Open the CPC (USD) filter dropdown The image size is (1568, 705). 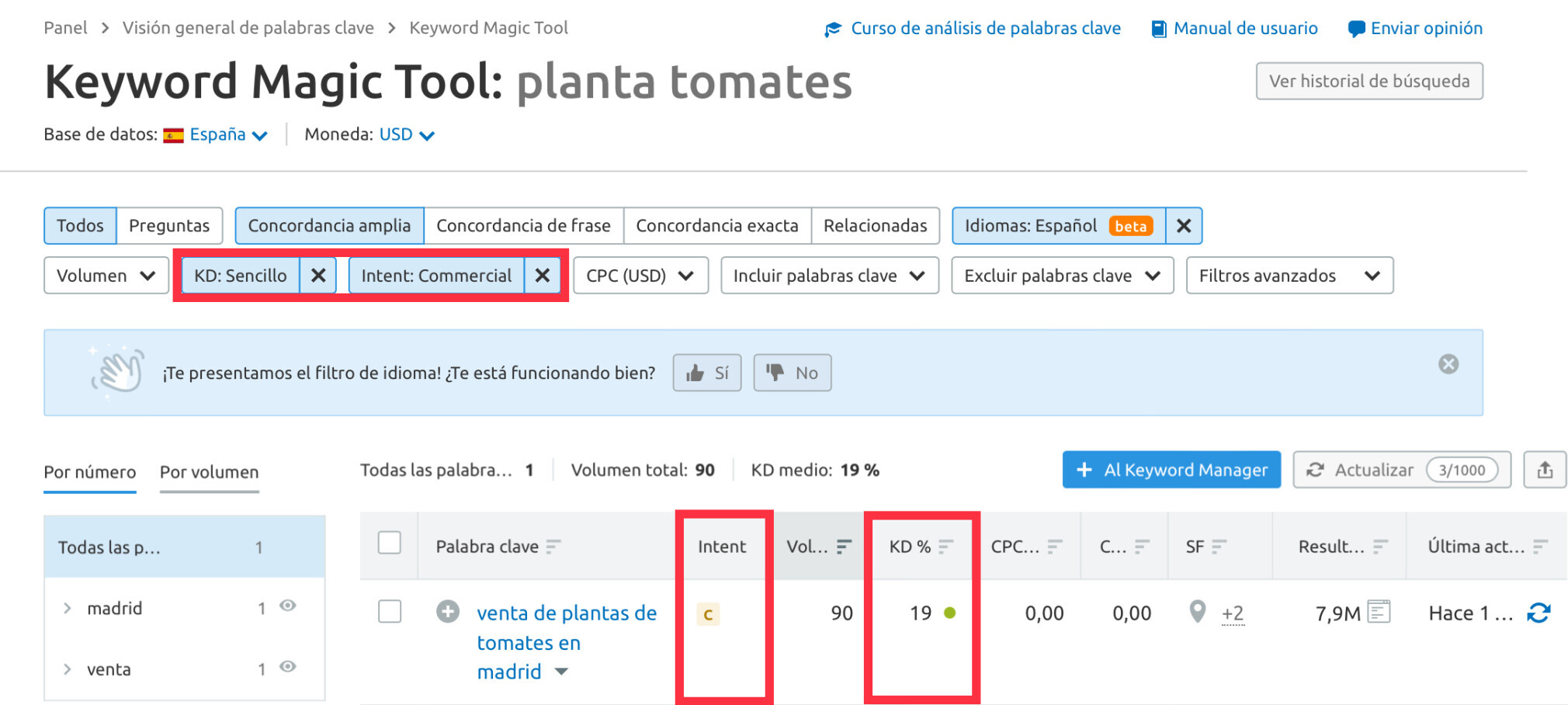tap(641, 276)
